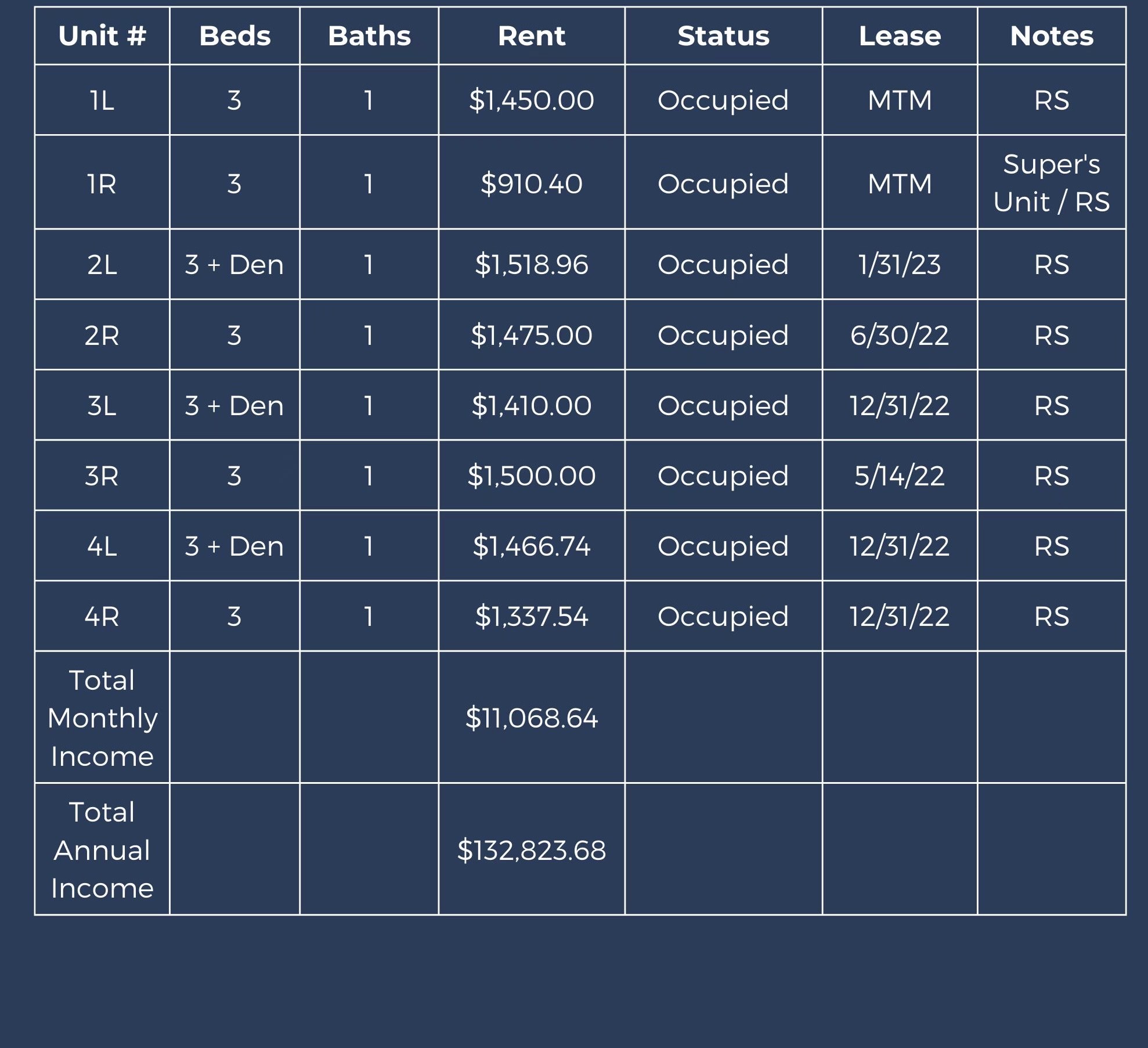Click the 1/31/23 lease date
The height and width of the screenshot is (1048, 1148).
[x=900, y=265]
